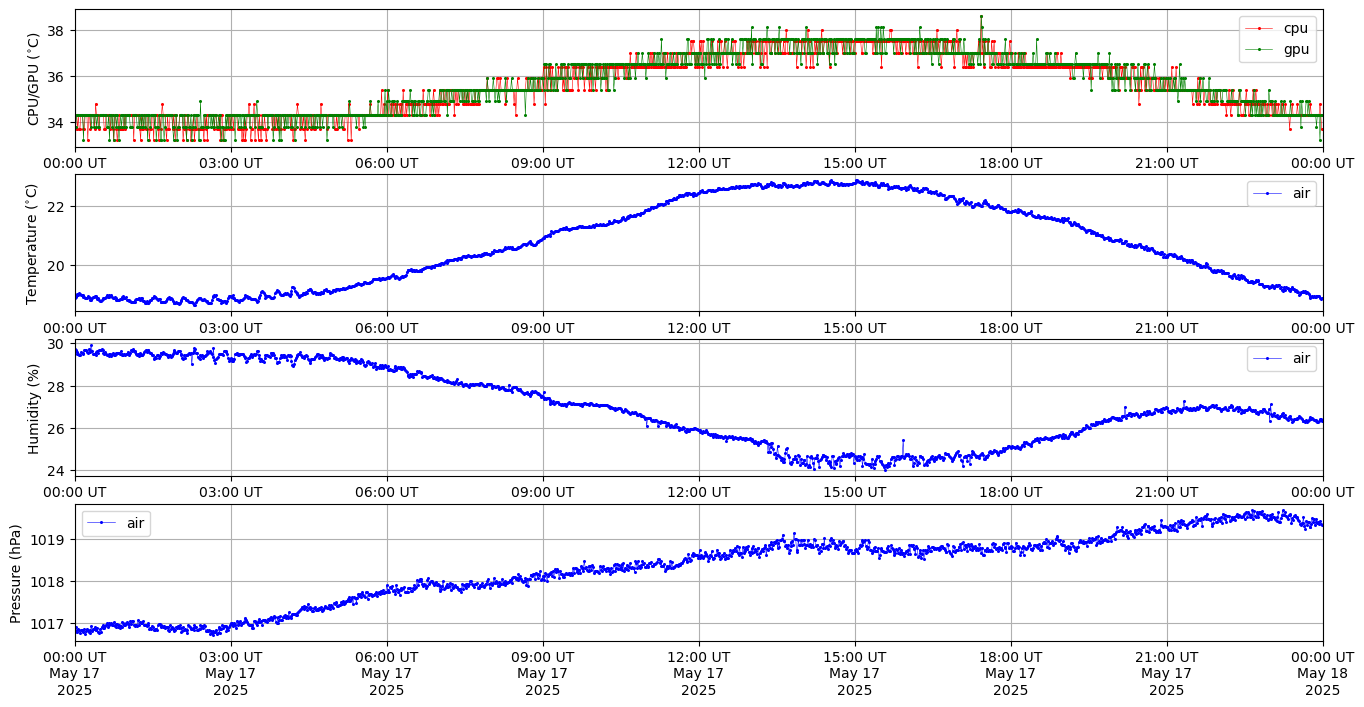The height and width of the screenshot is (707, 1364).
Task: Click the 34 tick on CPU/GPU axis
Action: point(55,123)
